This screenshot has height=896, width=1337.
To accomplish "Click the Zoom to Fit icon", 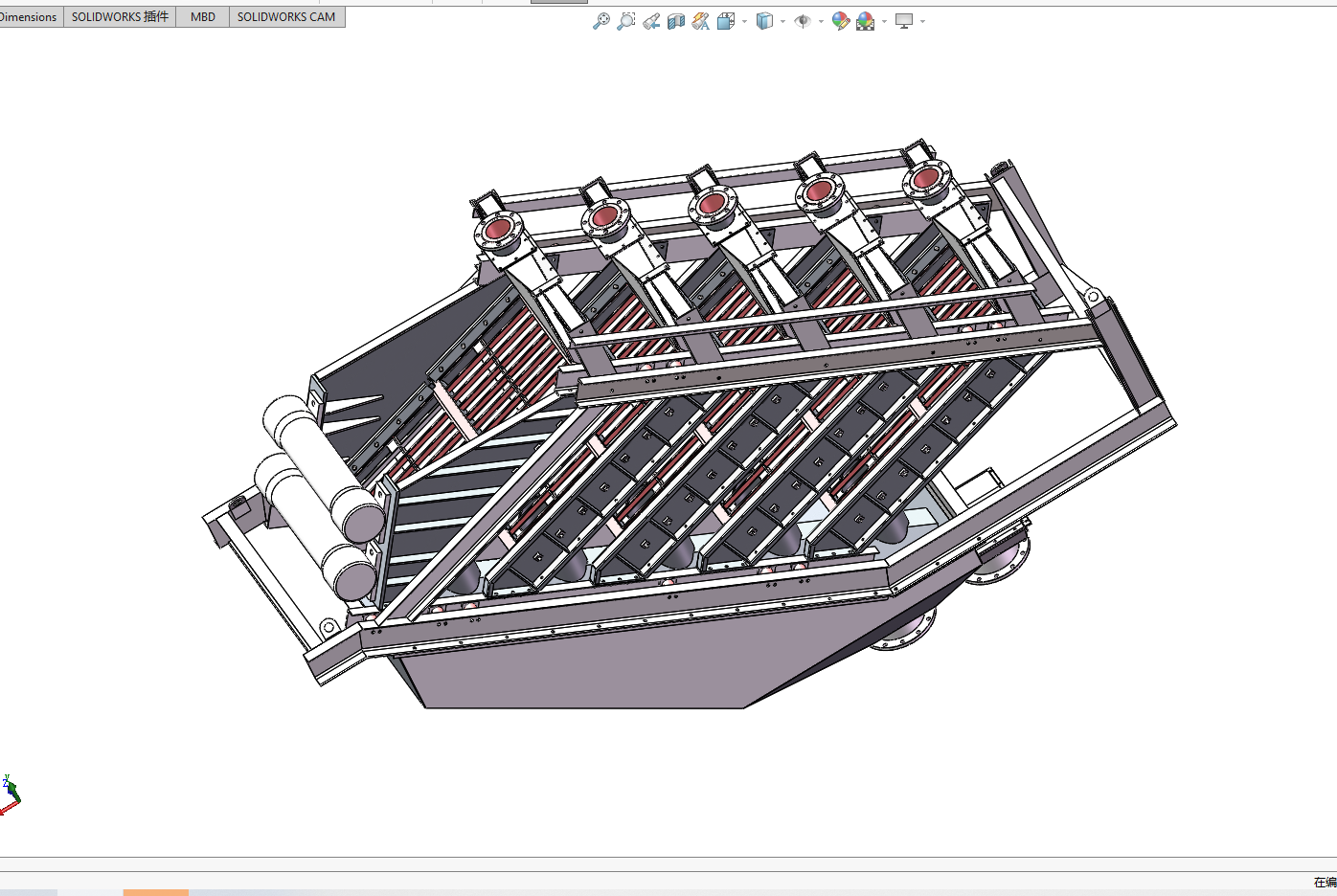I will pos(601,21).
